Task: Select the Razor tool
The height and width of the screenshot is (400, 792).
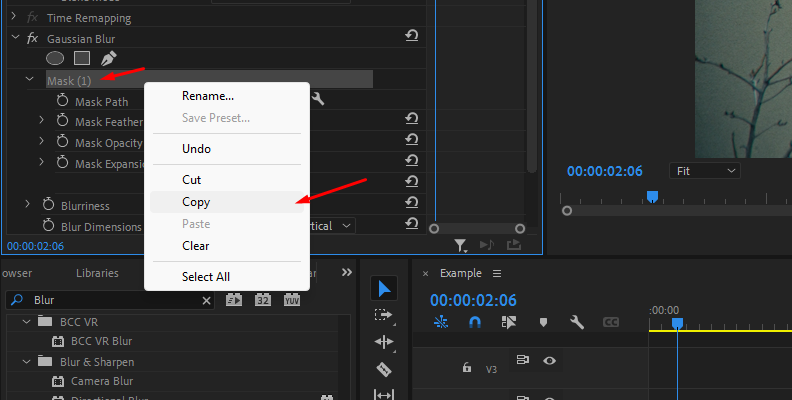Action: [x=384, y=369]
